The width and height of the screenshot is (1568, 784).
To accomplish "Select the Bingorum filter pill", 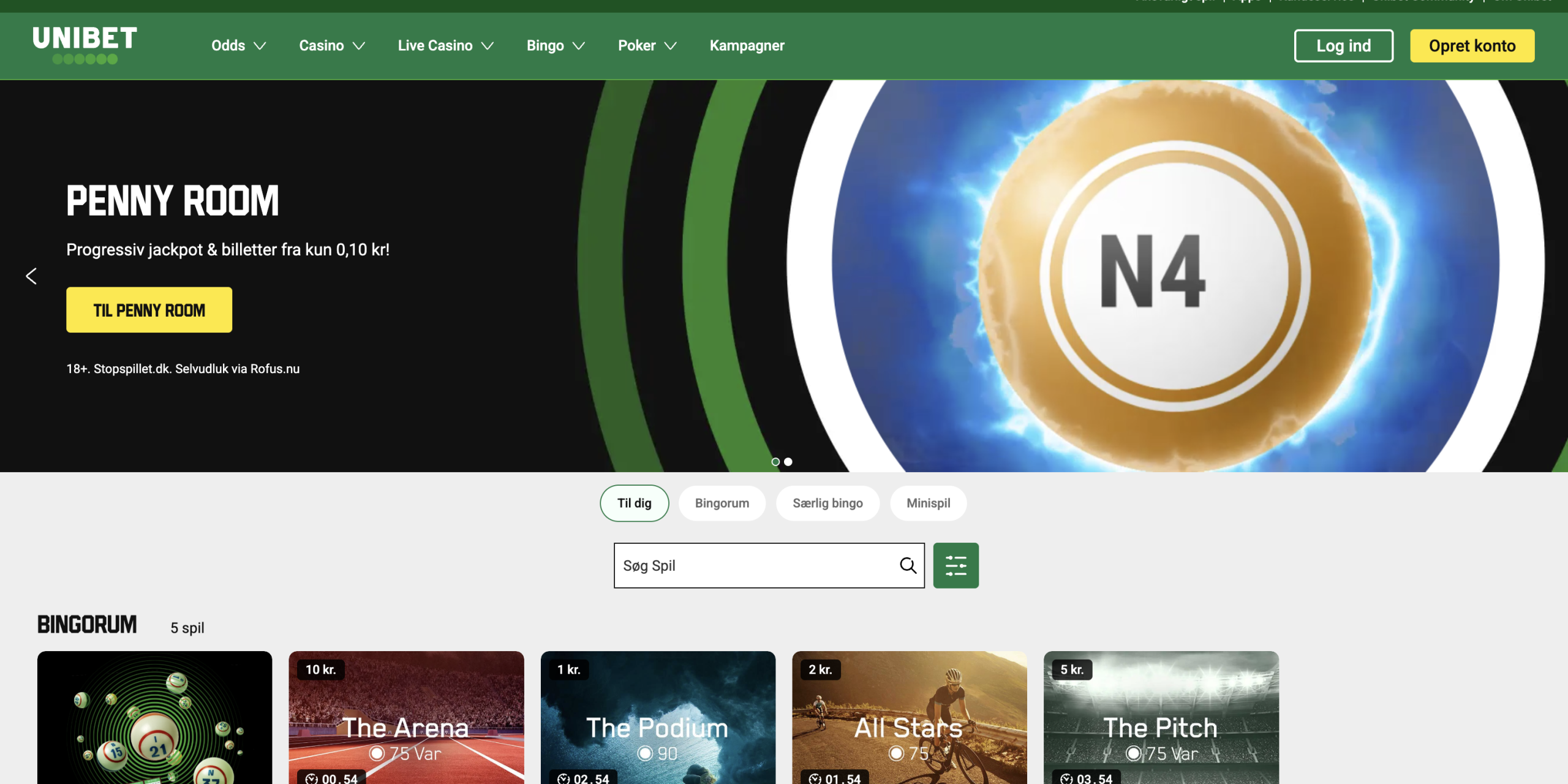I will pos(722,503).
